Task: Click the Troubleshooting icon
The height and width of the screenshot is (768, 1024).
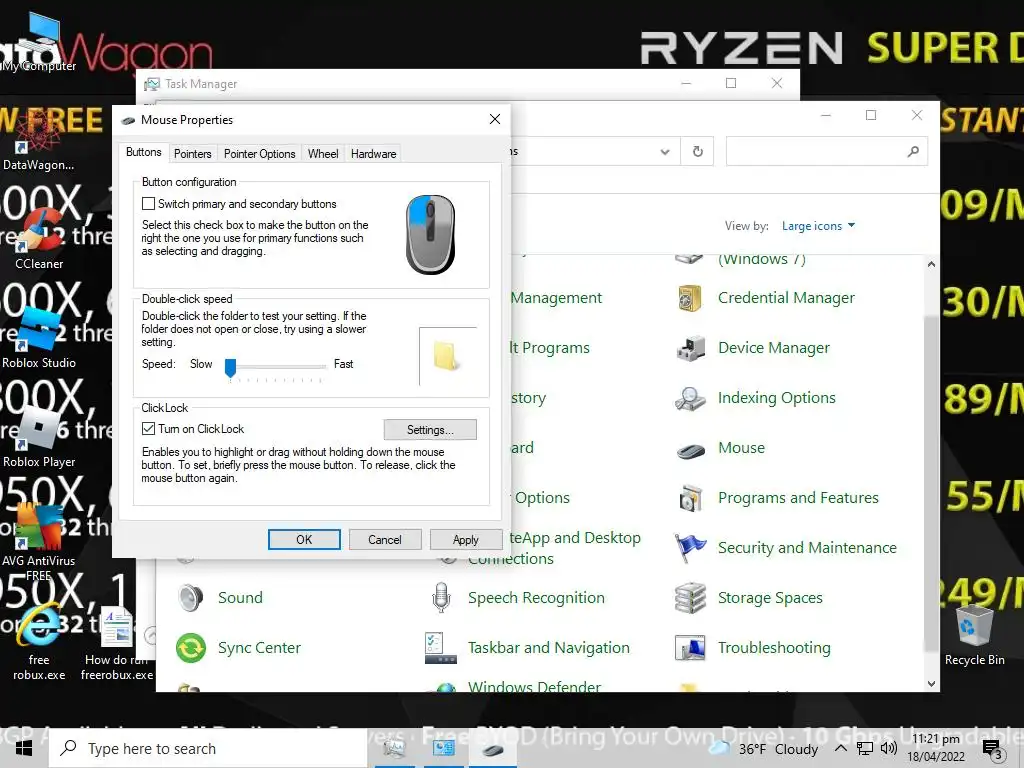Action: click(x=690, y=648)
